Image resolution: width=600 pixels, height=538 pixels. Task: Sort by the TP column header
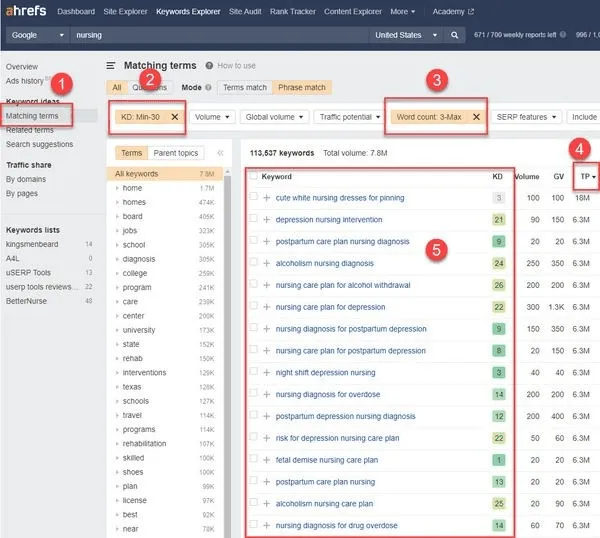pyautogui.click(x=587, y=176)
